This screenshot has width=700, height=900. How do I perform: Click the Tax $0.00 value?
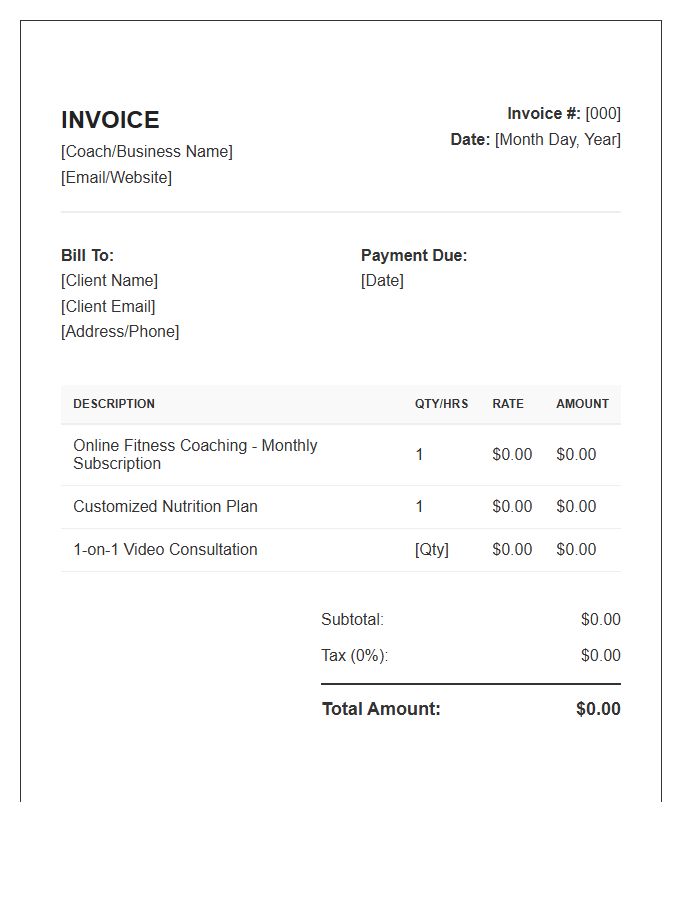601,655
